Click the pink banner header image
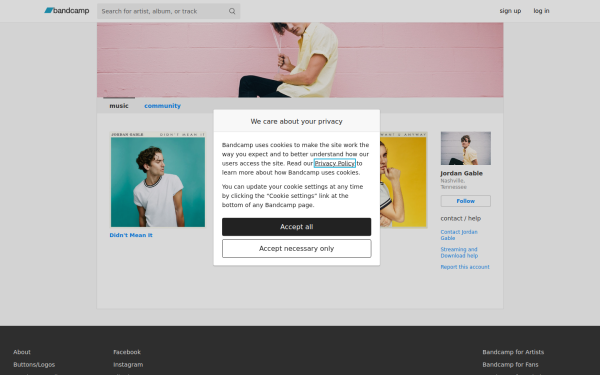600x375 pixels. (x=300, y=60)
